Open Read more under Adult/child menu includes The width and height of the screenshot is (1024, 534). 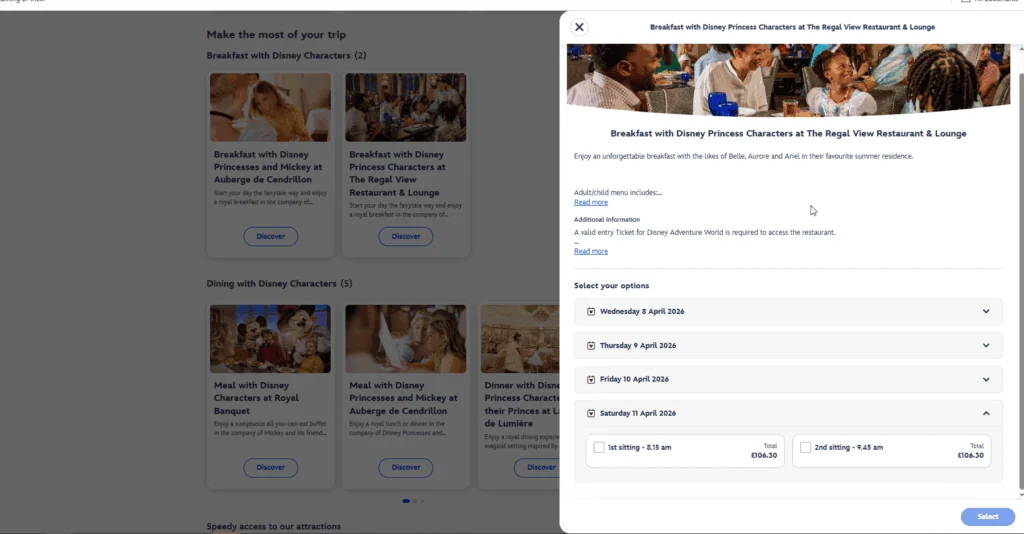pyautogui.click(x=591, y=202)
